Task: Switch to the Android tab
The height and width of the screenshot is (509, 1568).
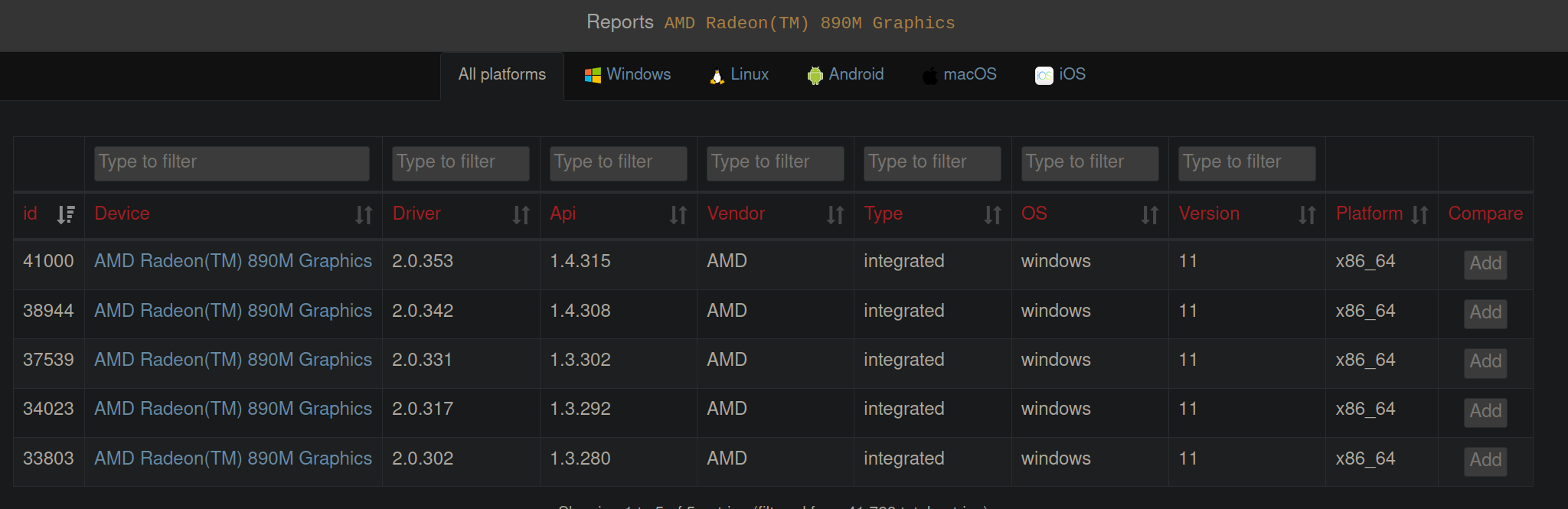Action: 845,75
